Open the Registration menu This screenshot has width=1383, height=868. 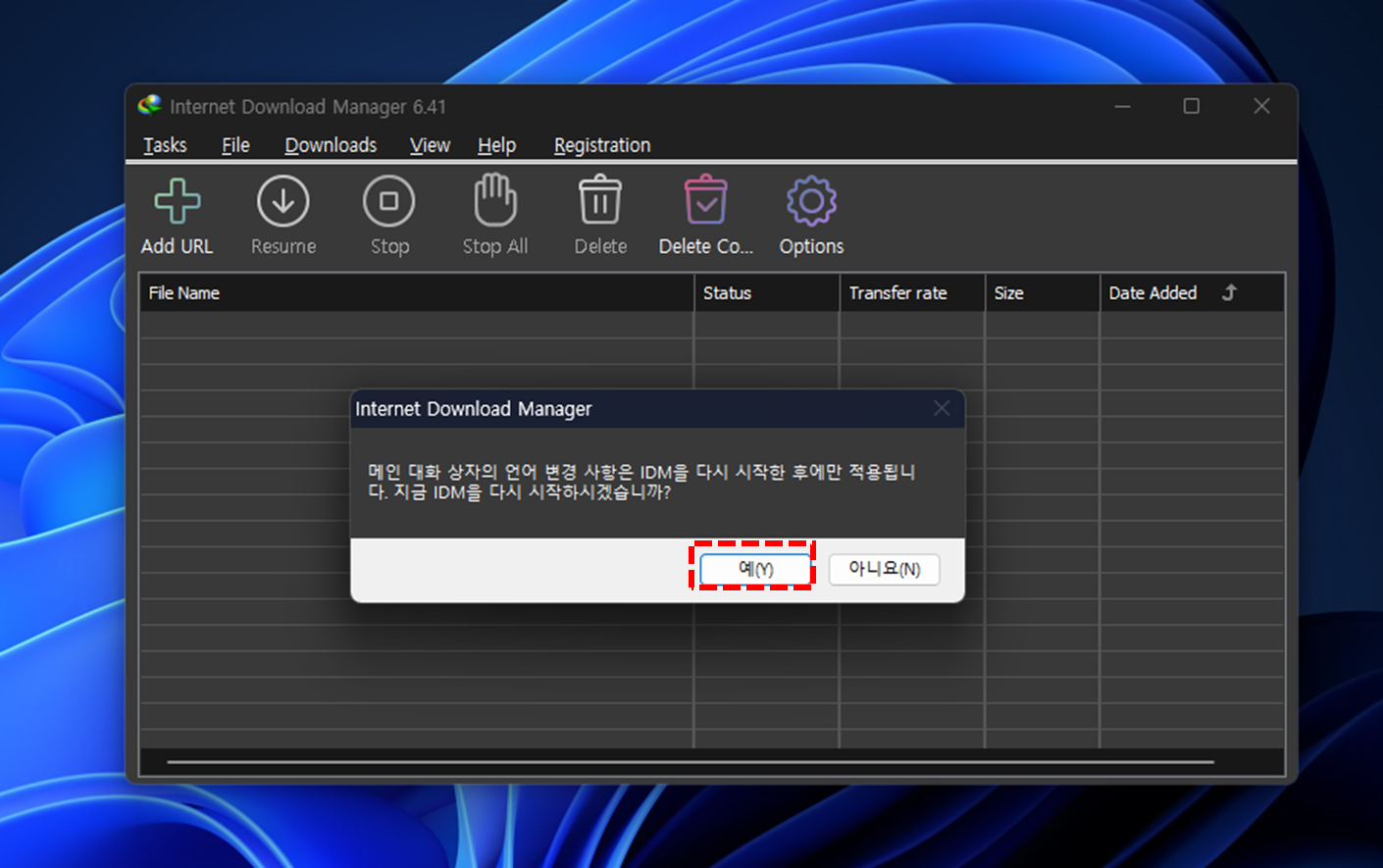(602, 145)
